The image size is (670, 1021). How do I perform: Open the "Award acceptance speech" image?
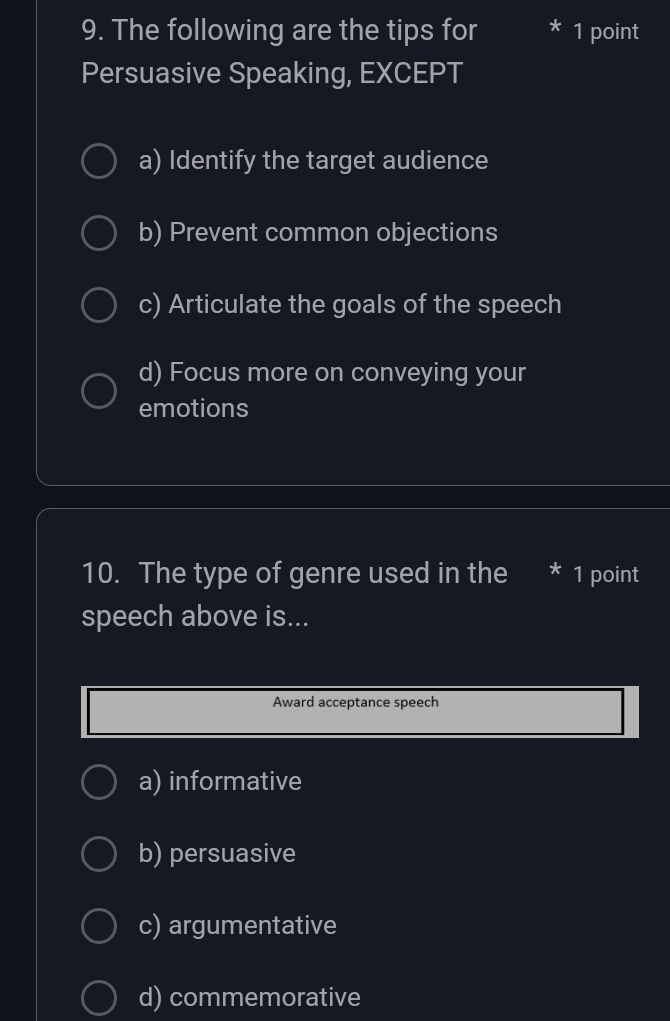coord(356,711)
